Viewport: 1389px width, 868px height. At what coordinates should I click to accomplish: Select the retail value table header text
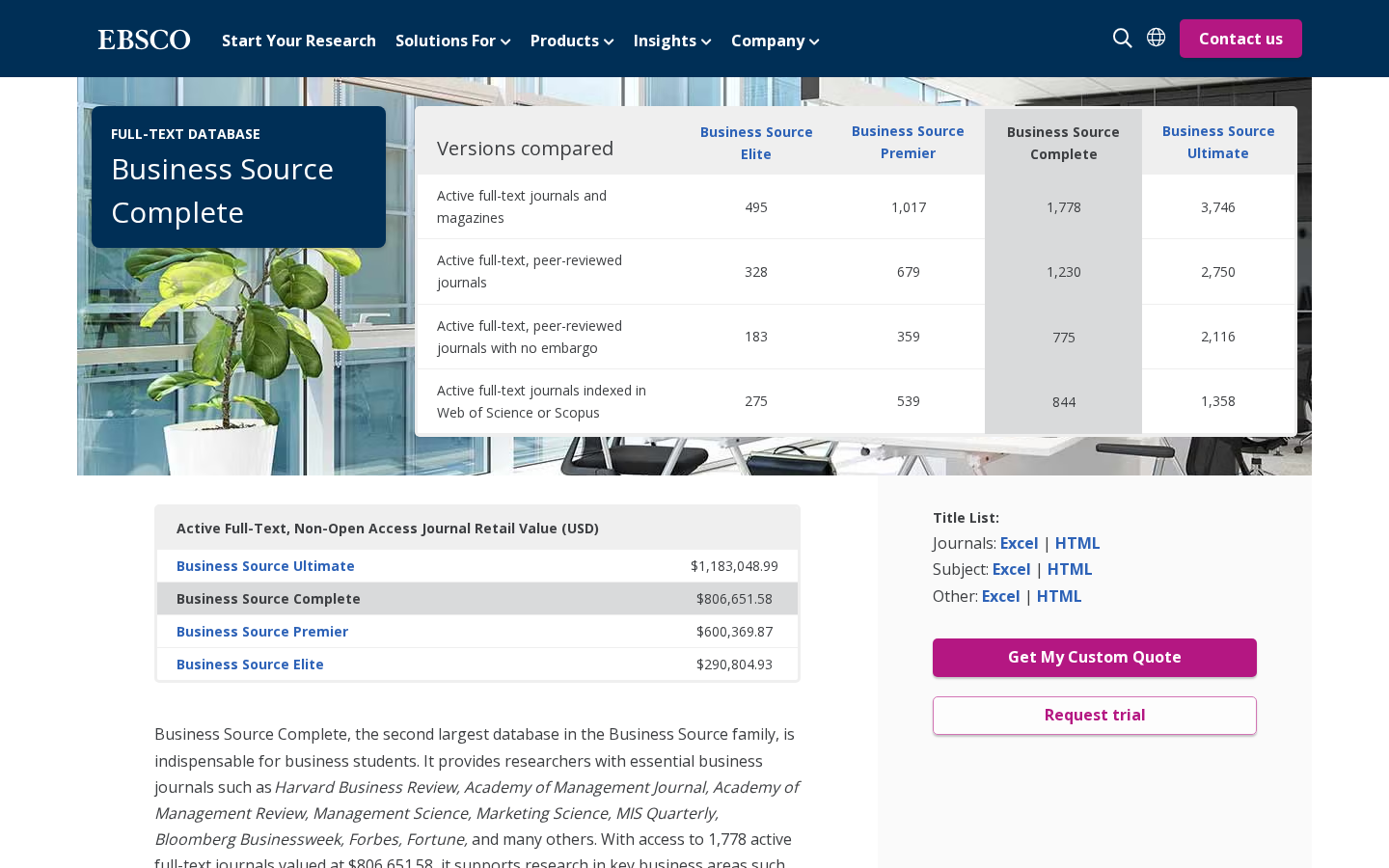[388, 529]
